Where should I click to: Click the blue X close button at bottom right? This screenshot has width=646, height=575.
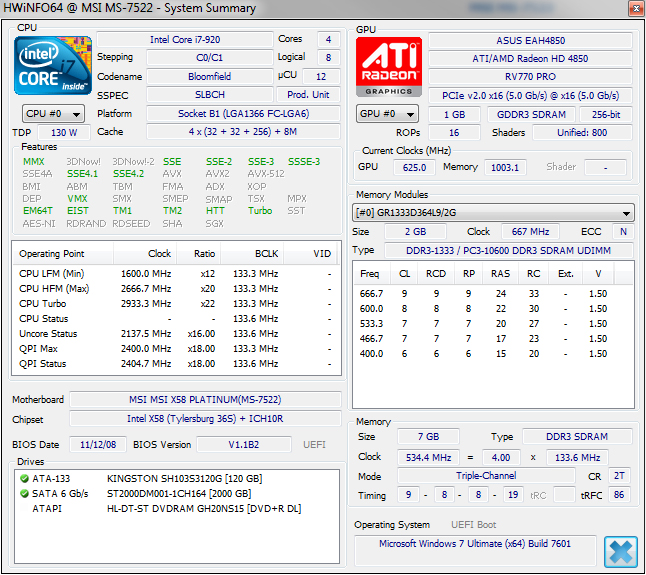tap(620, 552)
